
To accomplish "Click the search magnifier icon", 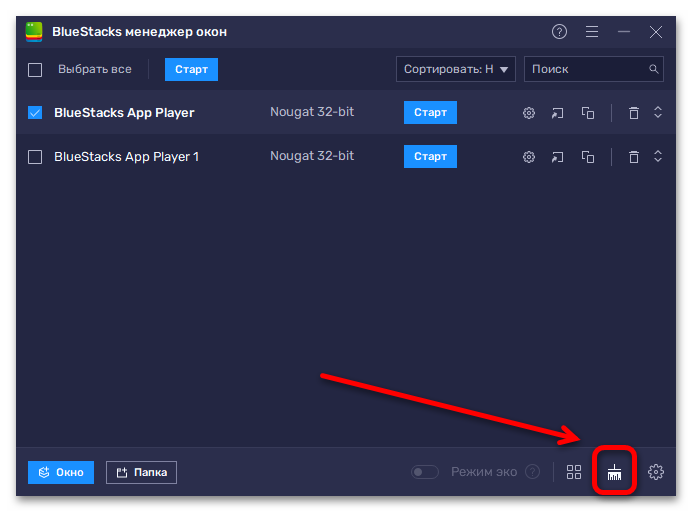I will [654, 69].
